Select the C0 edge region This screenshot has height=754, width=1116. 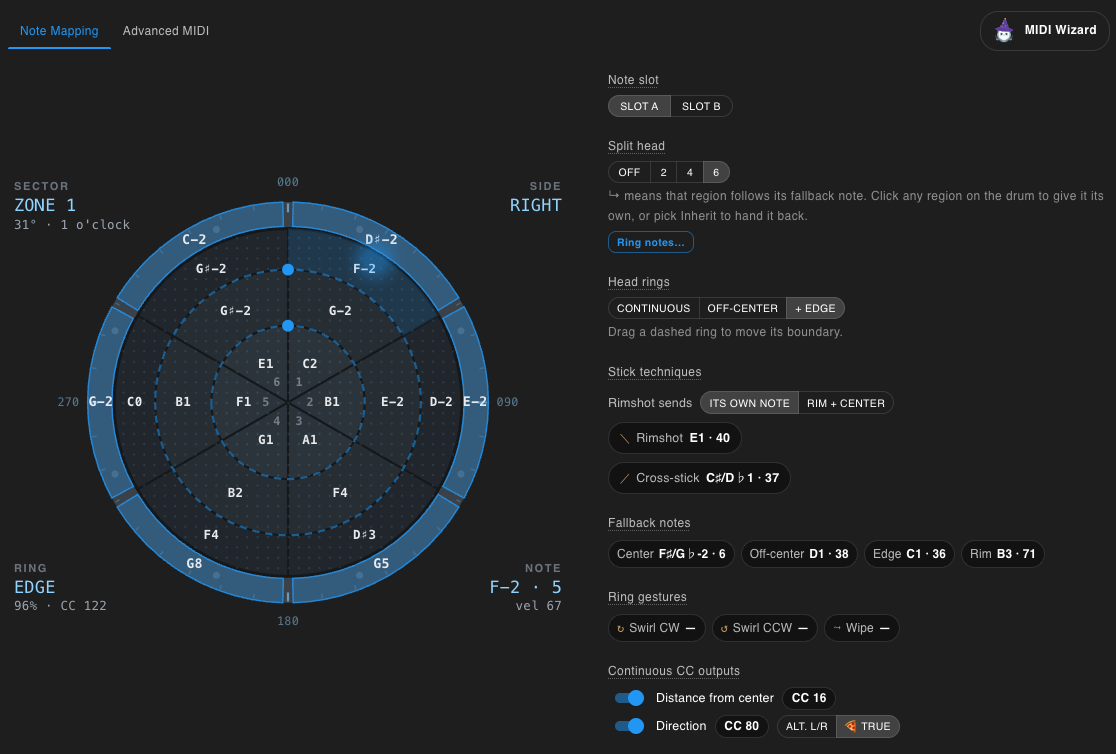pos(135,402)
